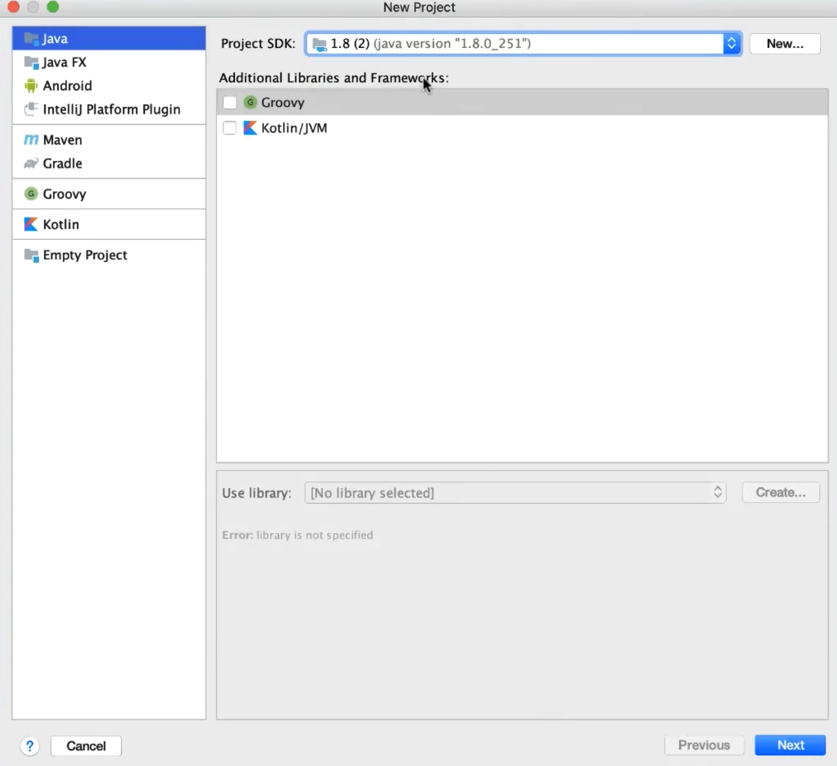Select Kotlin project type

pos(109,224)
